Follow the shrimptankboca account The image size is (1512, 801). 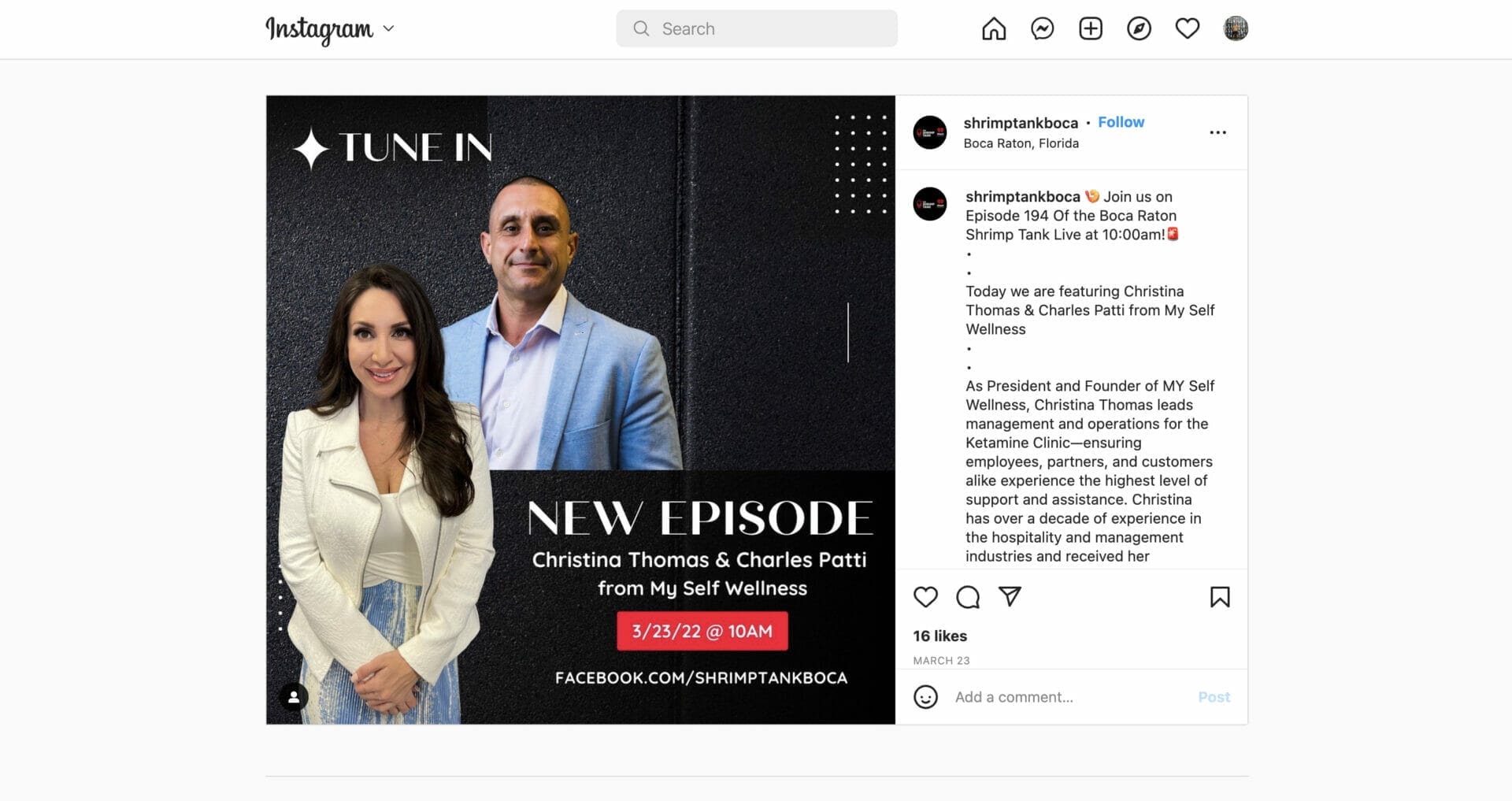[x=1121, y=122]
